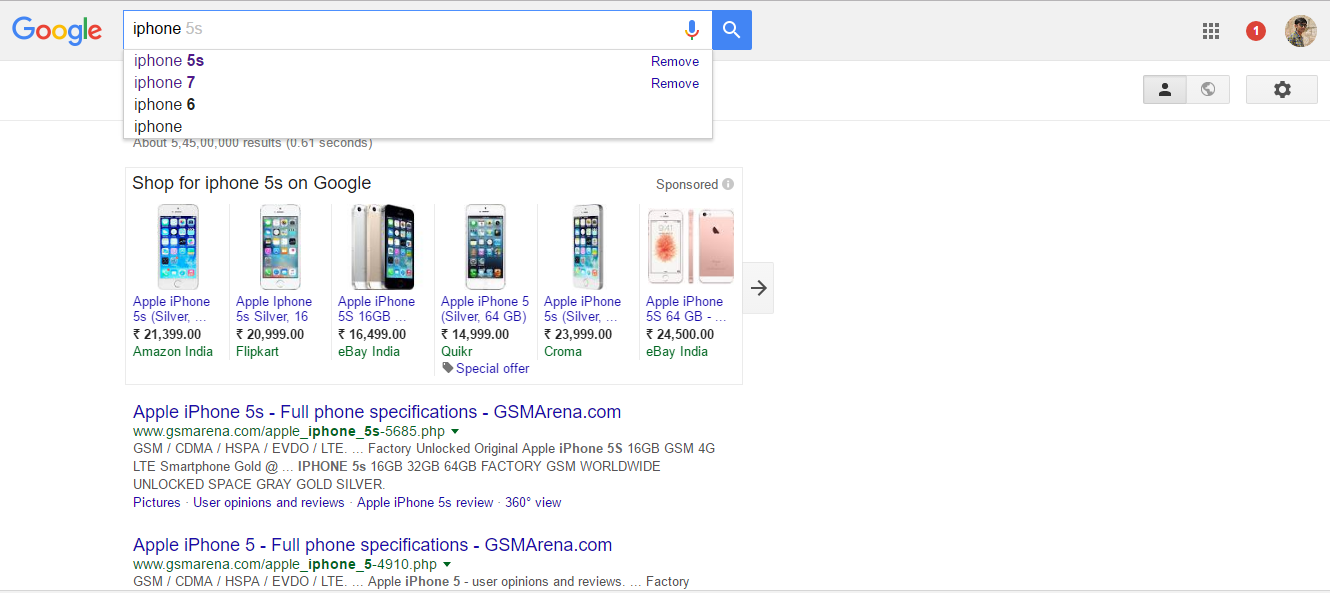The width and height of the screenshot is (1330, 596).
Task: Open "Apple iPhone 5S 64 GB" listing link
Action: 686,309
